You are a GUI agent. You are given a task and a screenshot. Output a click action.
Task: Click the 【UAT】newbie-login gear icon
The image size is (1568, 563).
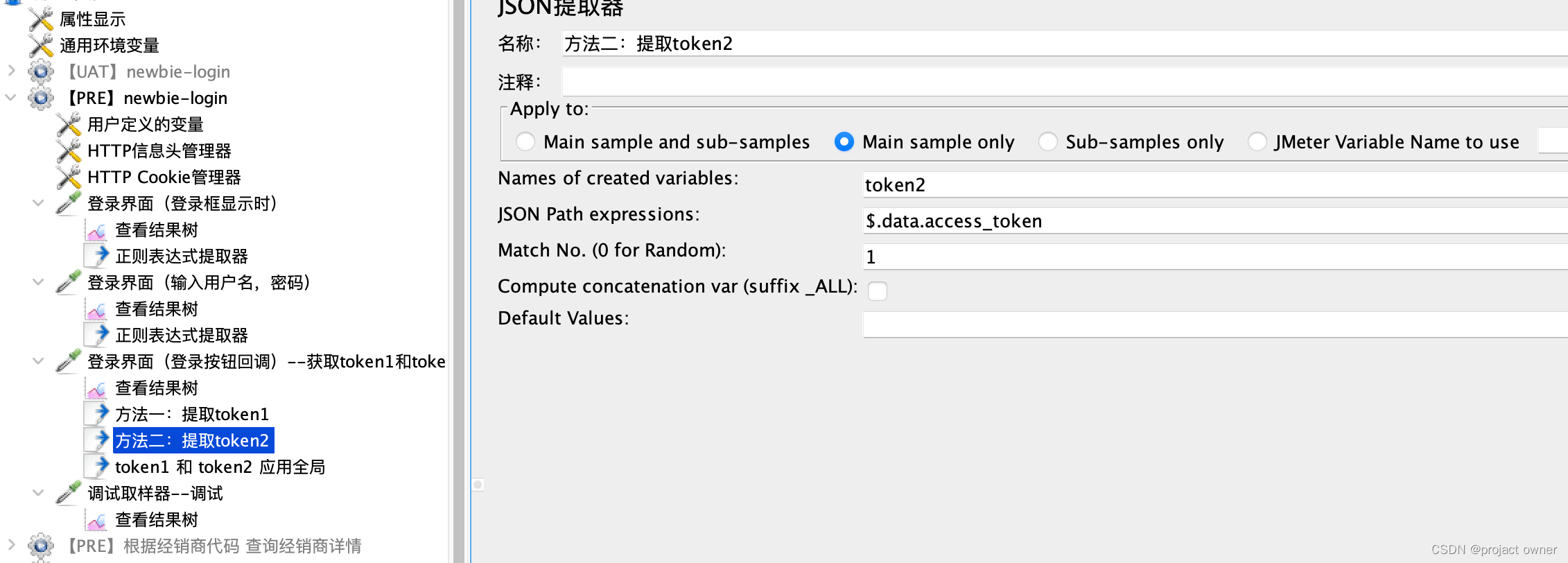[40, 71]
